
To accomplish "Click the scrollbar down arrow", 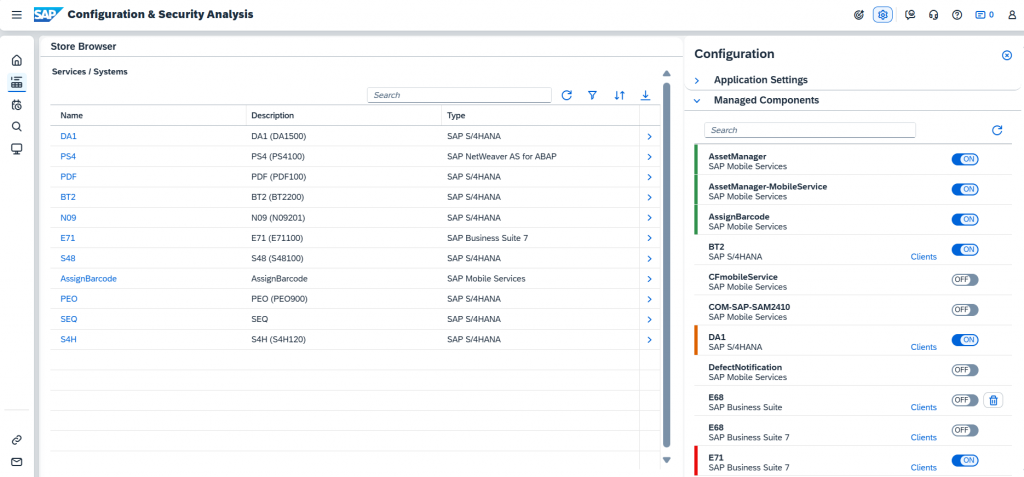I will [x=666, y=460].
